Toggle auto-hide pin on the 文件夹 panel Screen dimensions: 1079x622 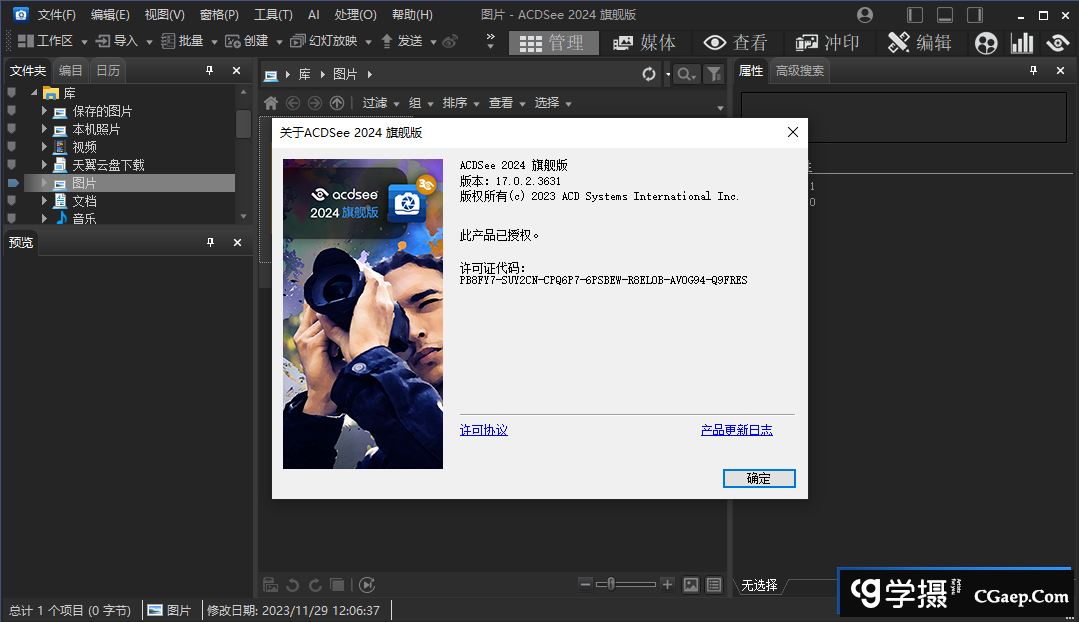pyautogui.click(x=210, y=70)
